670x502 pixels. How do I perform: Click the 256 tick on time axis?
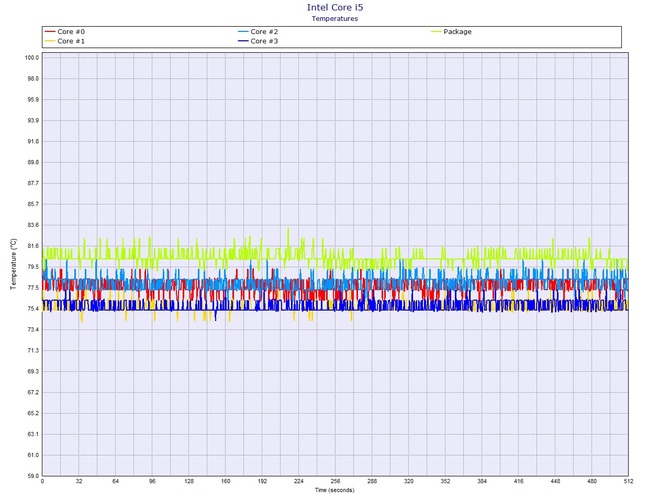click(335, 481)
